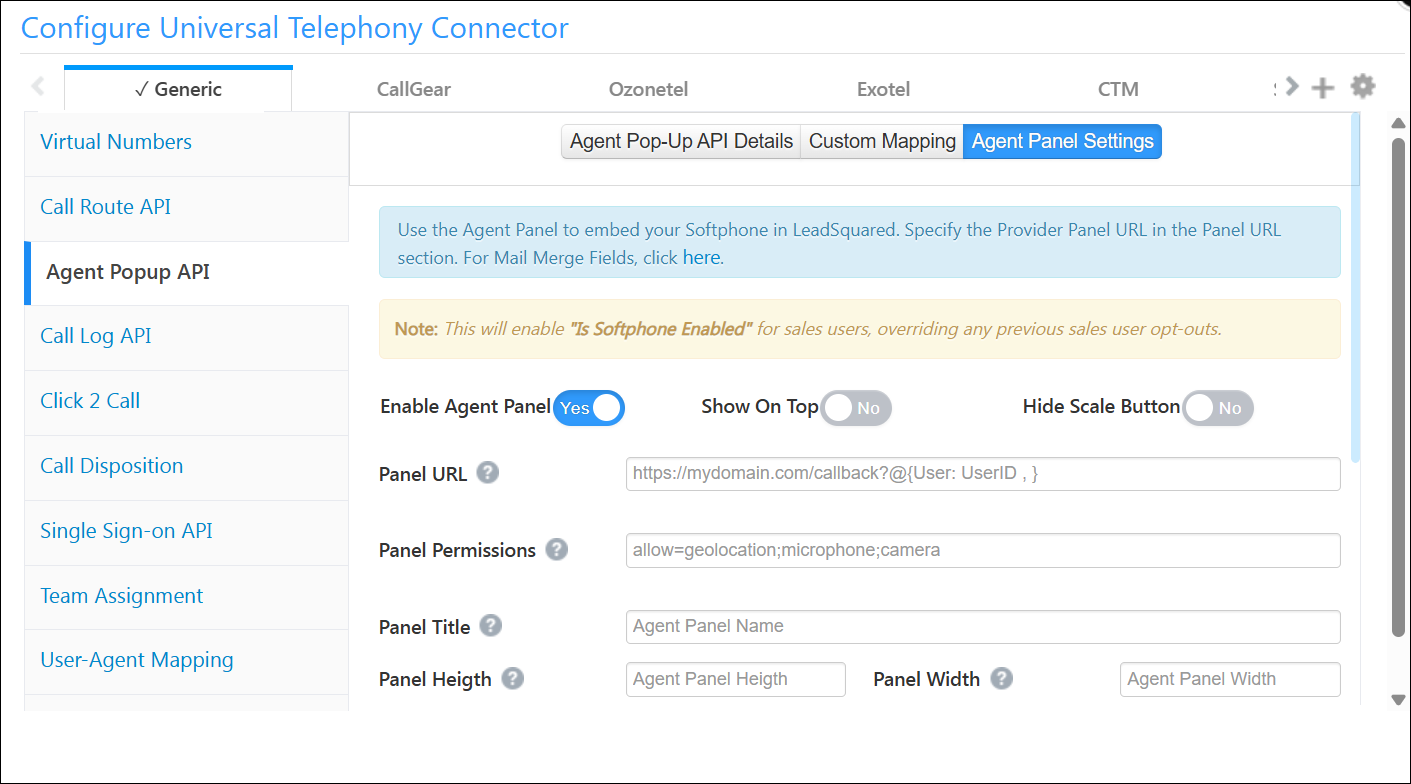Screen dimensions: 1411x784
Task: Open User-Agent Mapping section
Action: 186,660
